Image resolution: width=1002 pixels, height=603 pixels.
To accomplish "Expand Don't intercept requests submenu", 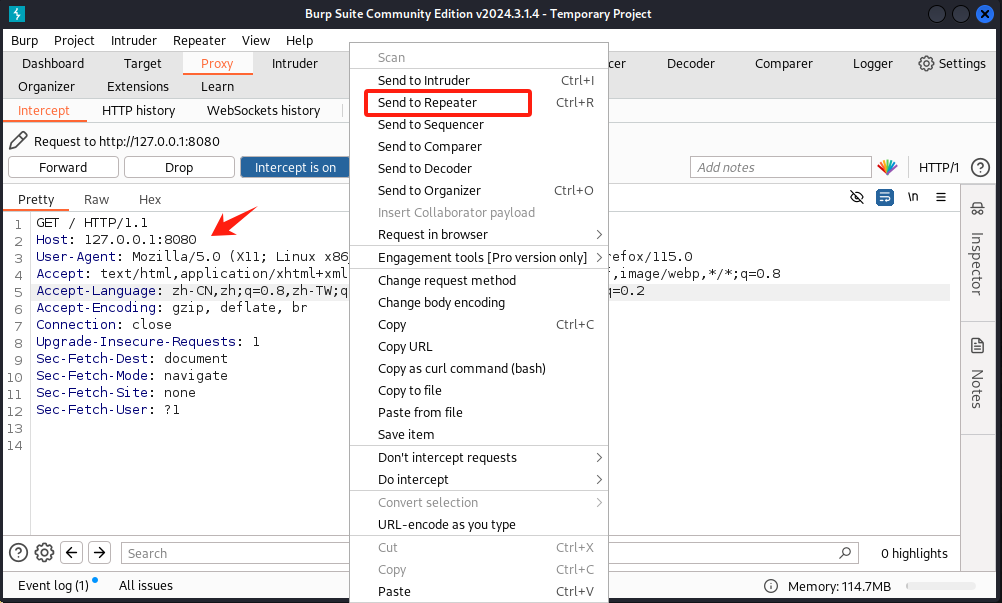I will pyautogui.click(x=479, y=457).
